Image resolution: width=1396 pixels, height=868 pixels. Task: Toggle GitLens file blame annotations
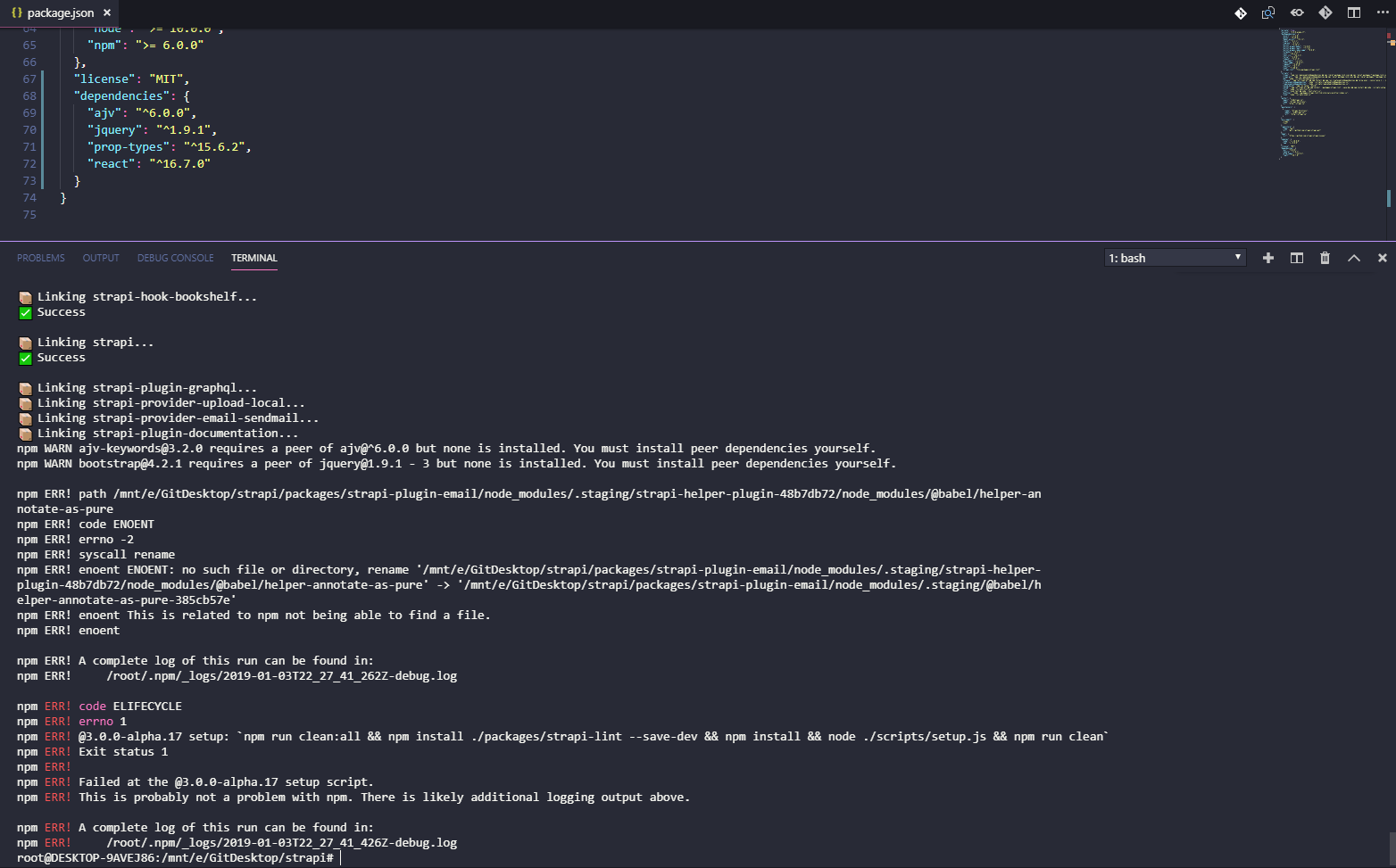coord(1297,12)
